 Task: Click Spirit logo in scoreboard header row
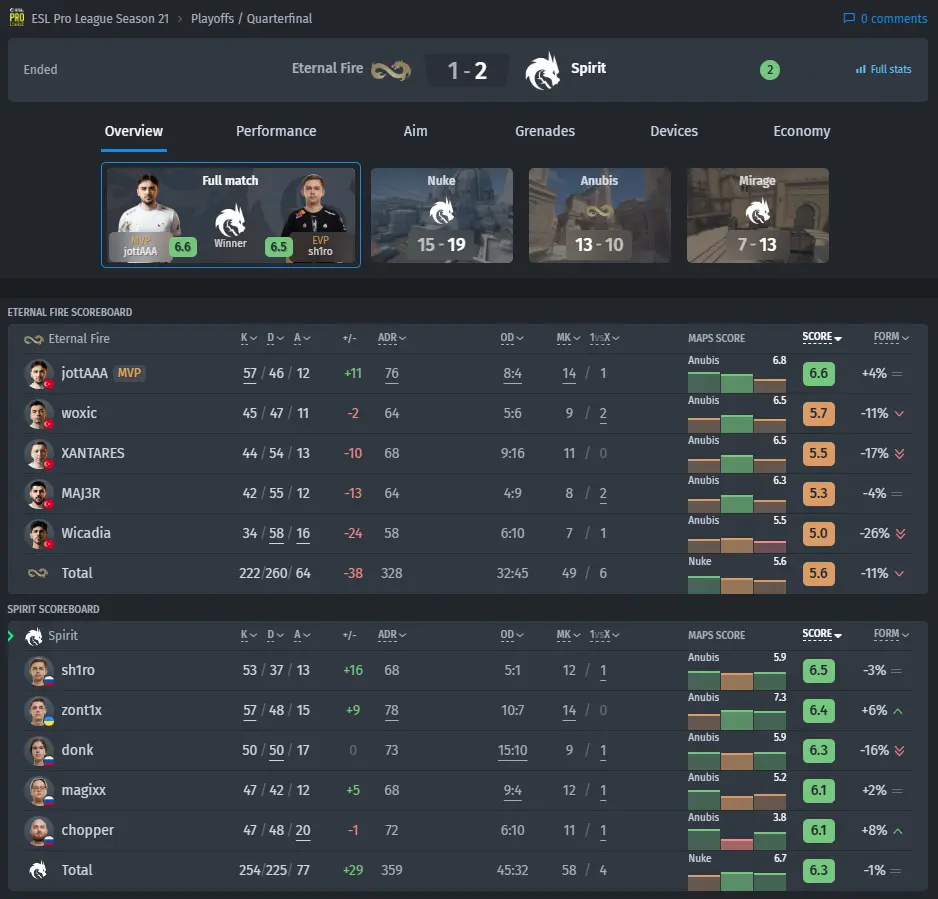tap(34, 636)
